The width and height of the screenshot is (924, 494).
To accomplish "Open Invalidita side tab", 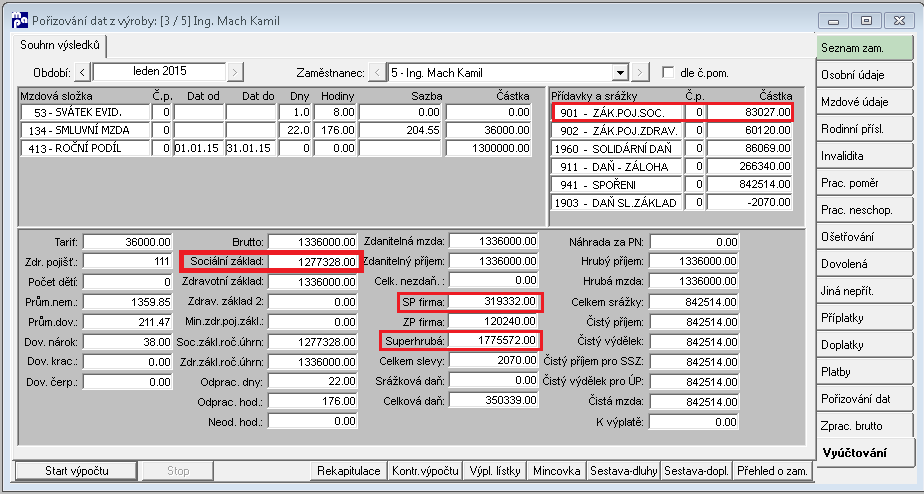I will click(864, 156).
